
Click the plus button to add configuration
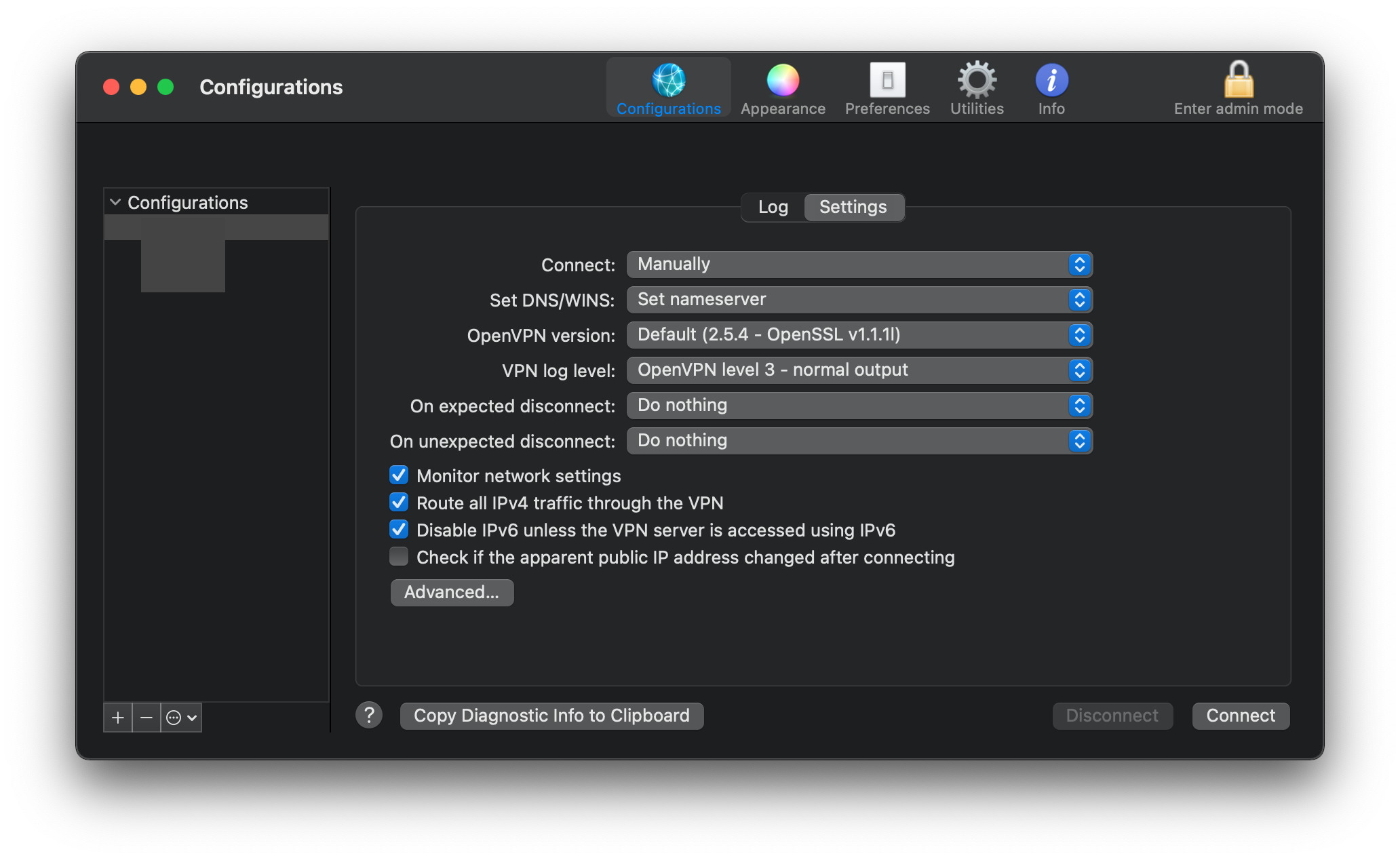pyautogui.click(x=118, y=718)
